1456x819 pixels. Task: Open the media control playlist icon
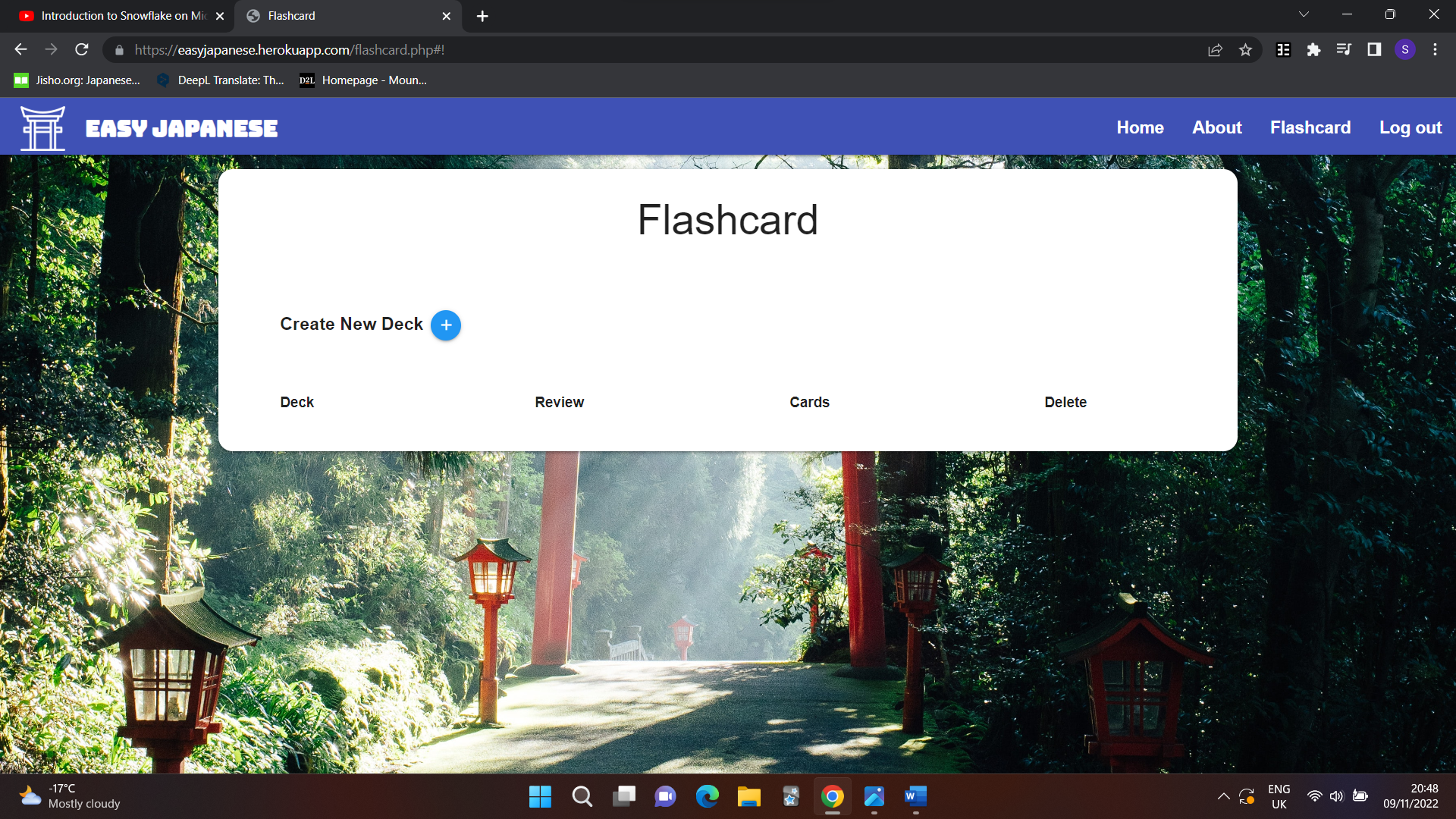pos(1344,50)
